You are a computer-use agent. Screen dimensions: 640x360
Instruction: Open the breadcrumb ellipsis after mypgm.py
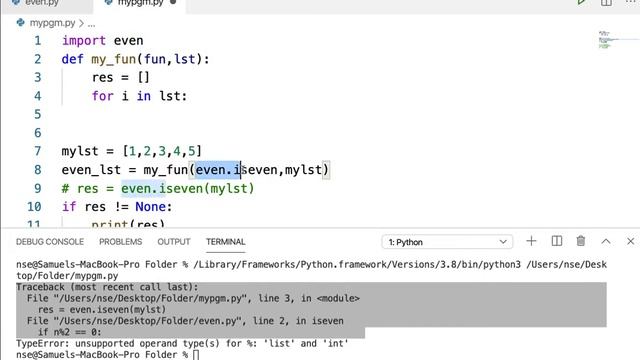pos(92,24)
